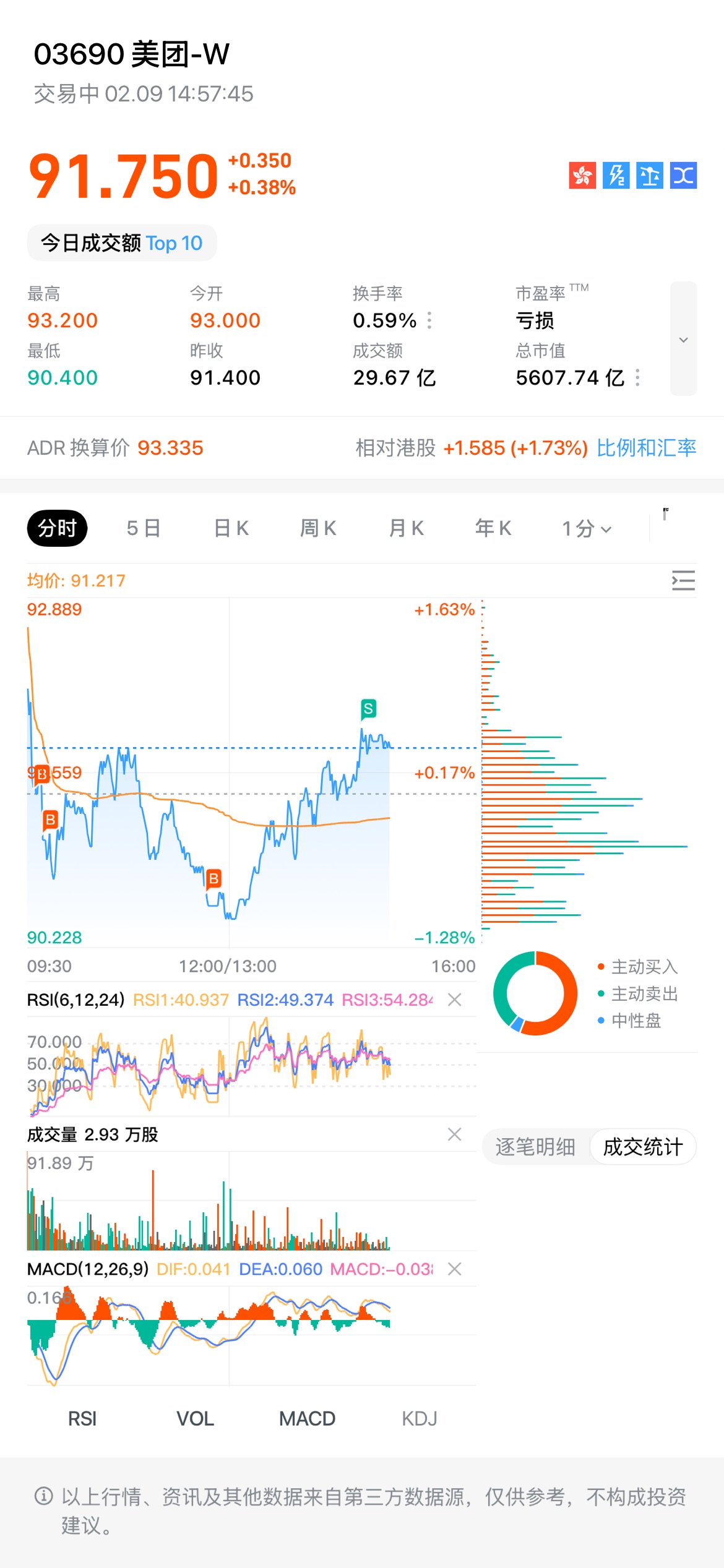The width and height of the screenshot is (724, 1568).
Task: Tap the Level 2 lightning quote icon
Action: (616, 176)
